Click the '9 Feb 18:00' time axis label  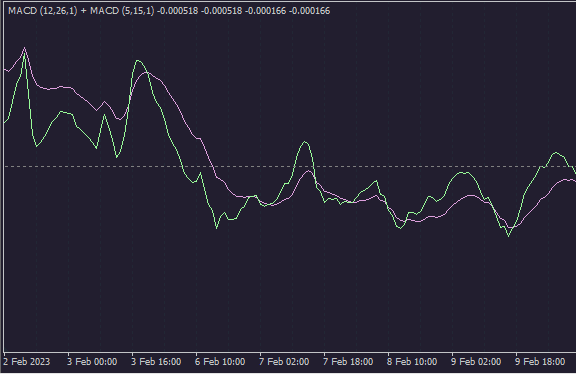click(x=540, y=362)
